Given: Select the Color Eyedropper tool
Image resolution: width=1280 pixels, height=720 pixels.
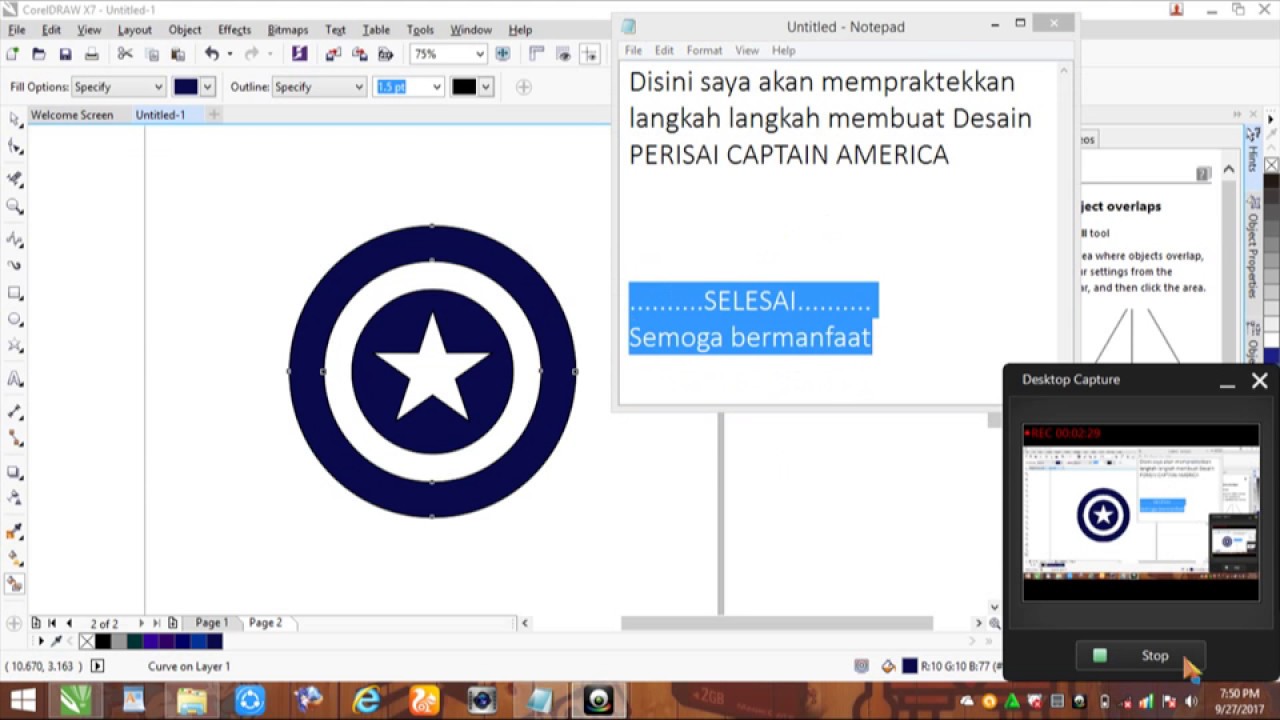Looking at the screenshot, I should 15,531.
